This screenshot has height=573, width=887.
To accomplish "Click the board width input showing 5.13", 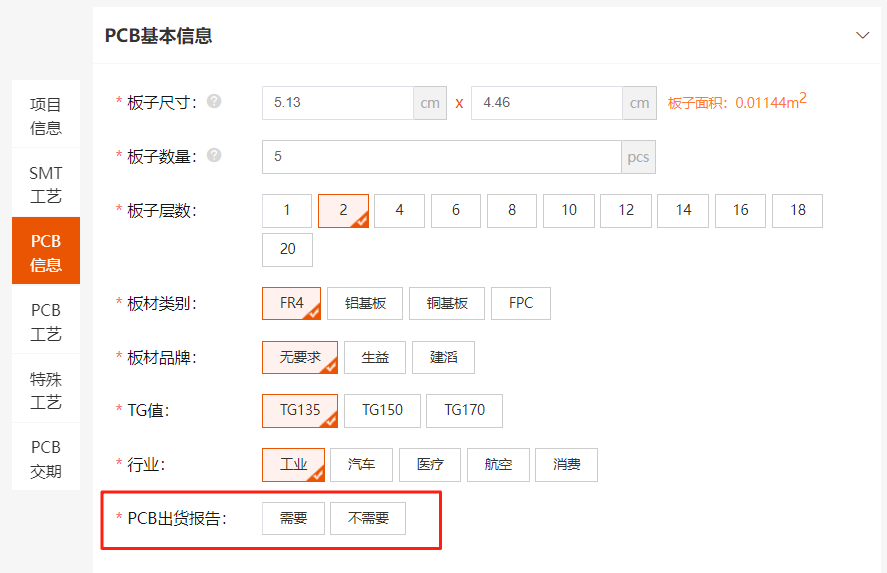I will click(x=338, y=103).
